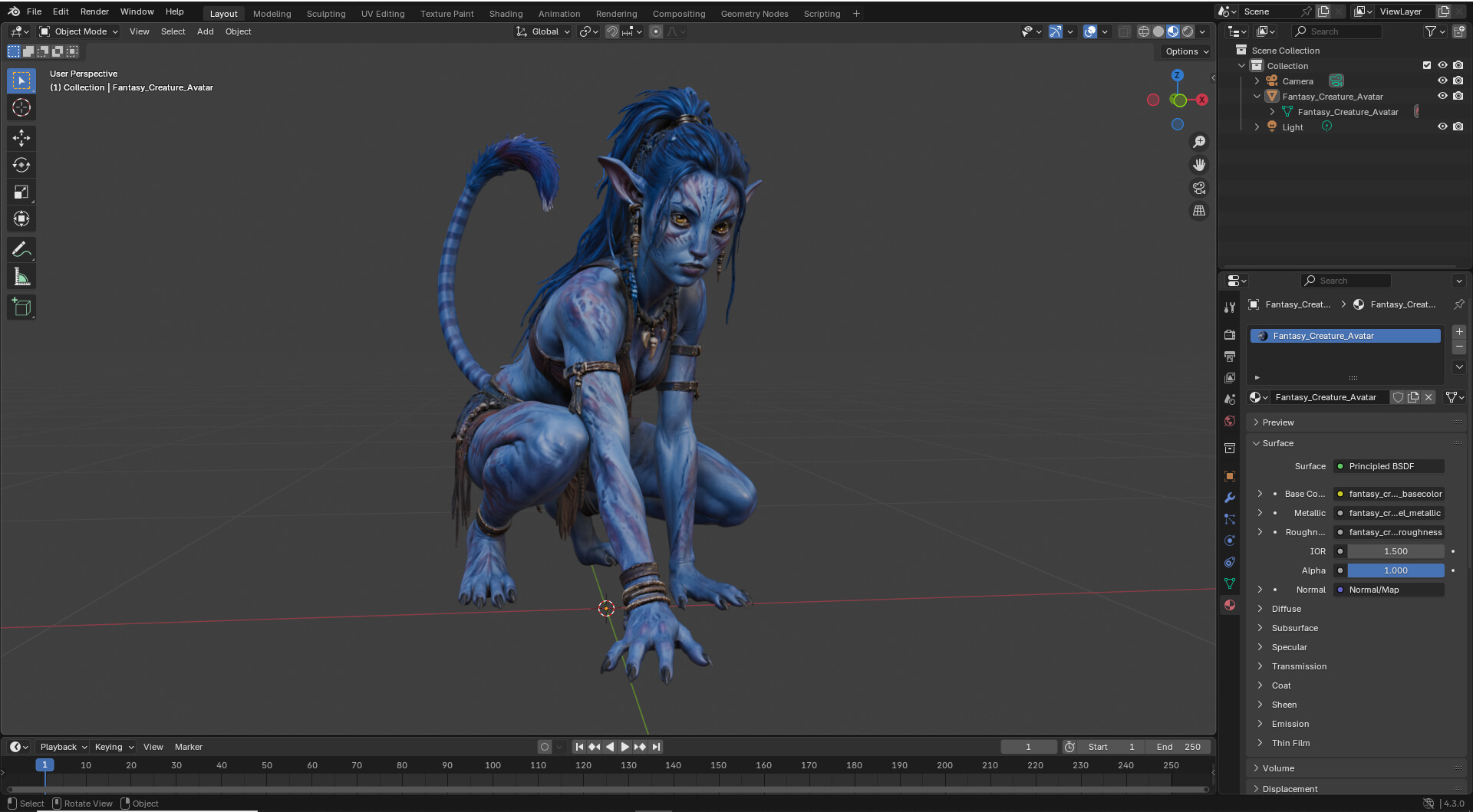Select the Transform tool
Viewport: 1473px width, 812px height.
[21, 219]
